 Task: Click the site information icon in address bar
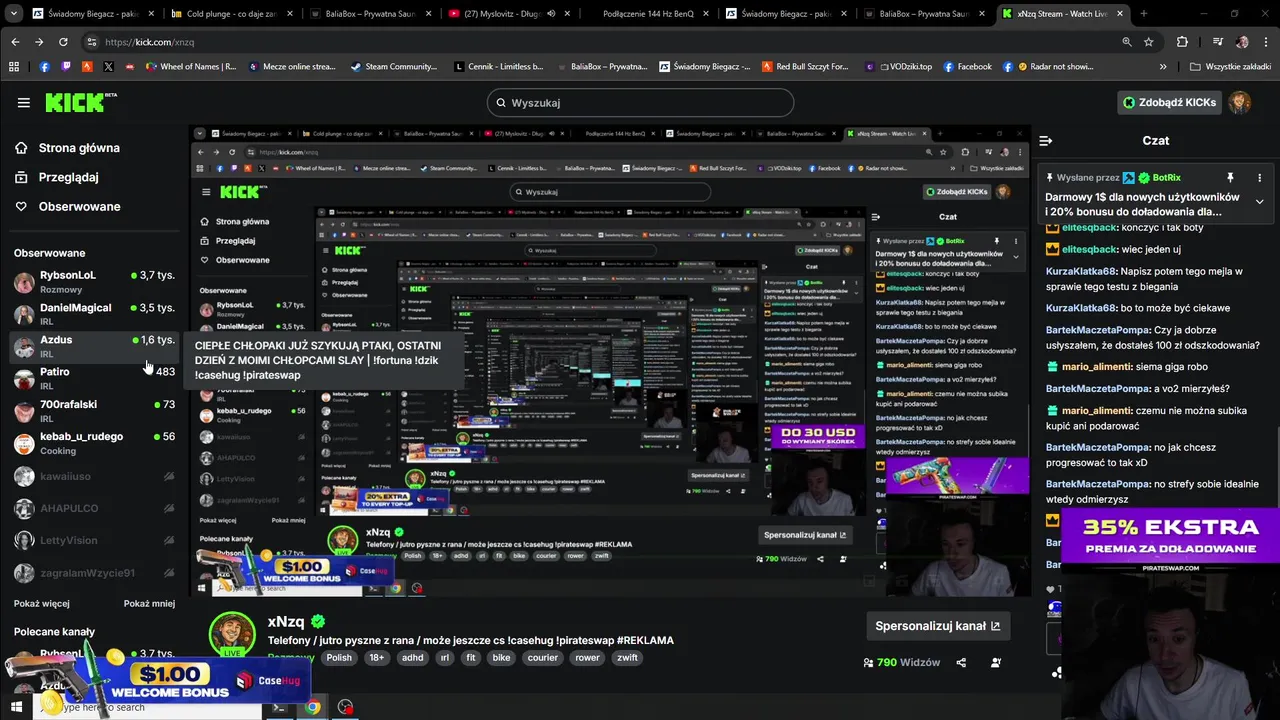tap(92, 42)
